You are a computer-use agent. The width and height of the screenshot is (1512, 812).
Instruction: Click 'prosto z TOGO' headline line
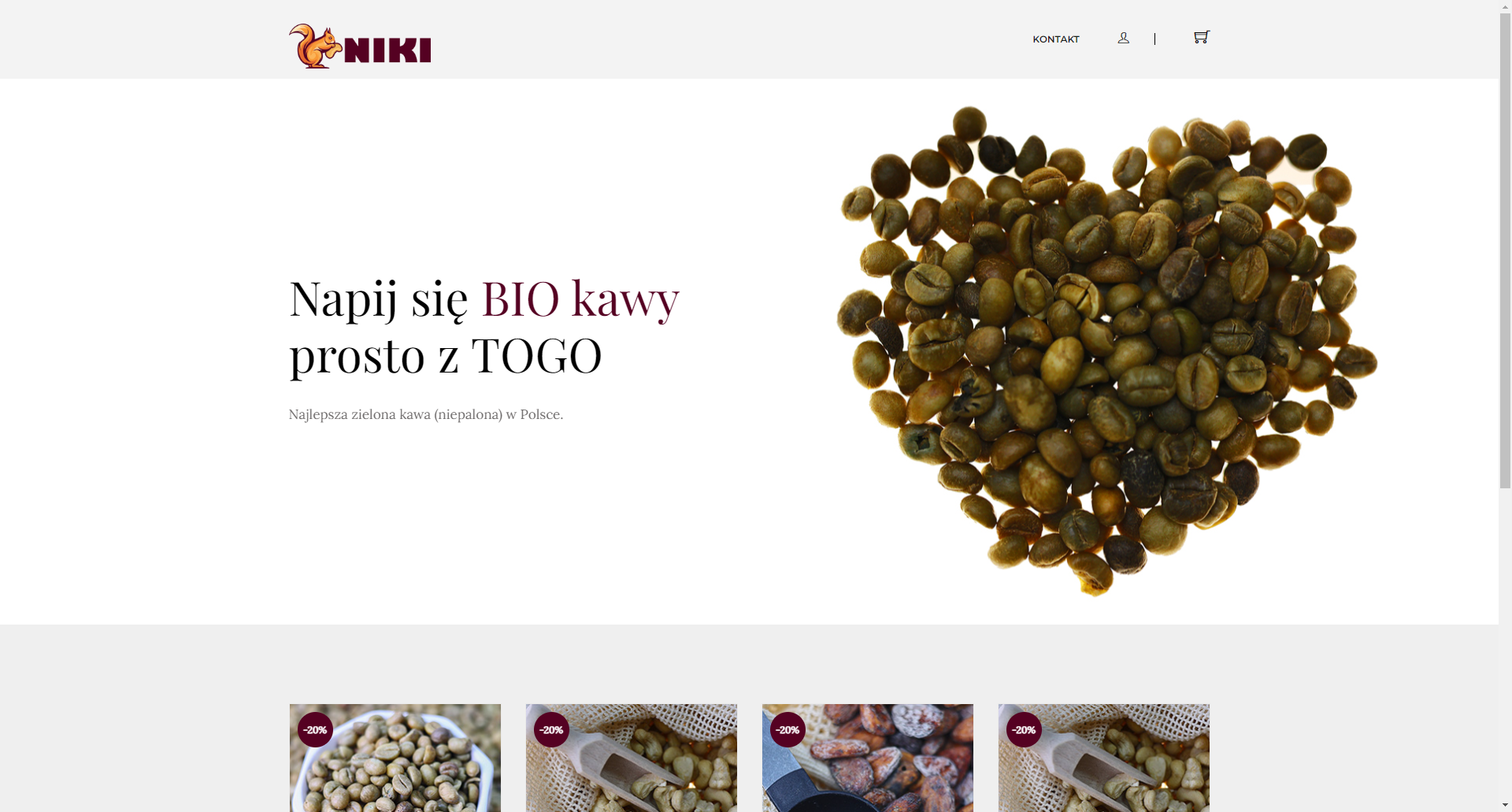click(x=446, y=356)
